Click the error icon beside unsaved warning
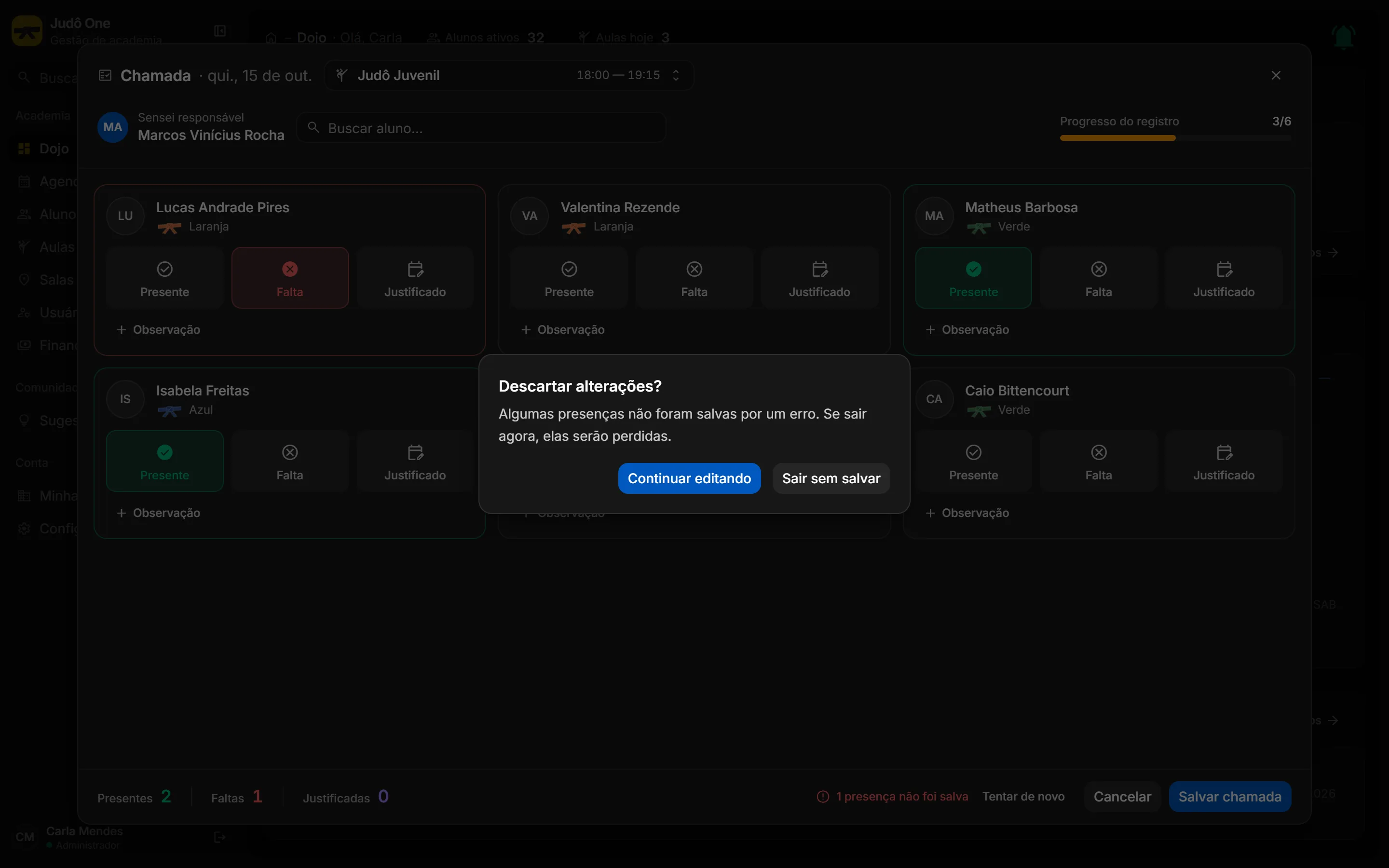1389x868 pixels. click(x=822, y=796)
